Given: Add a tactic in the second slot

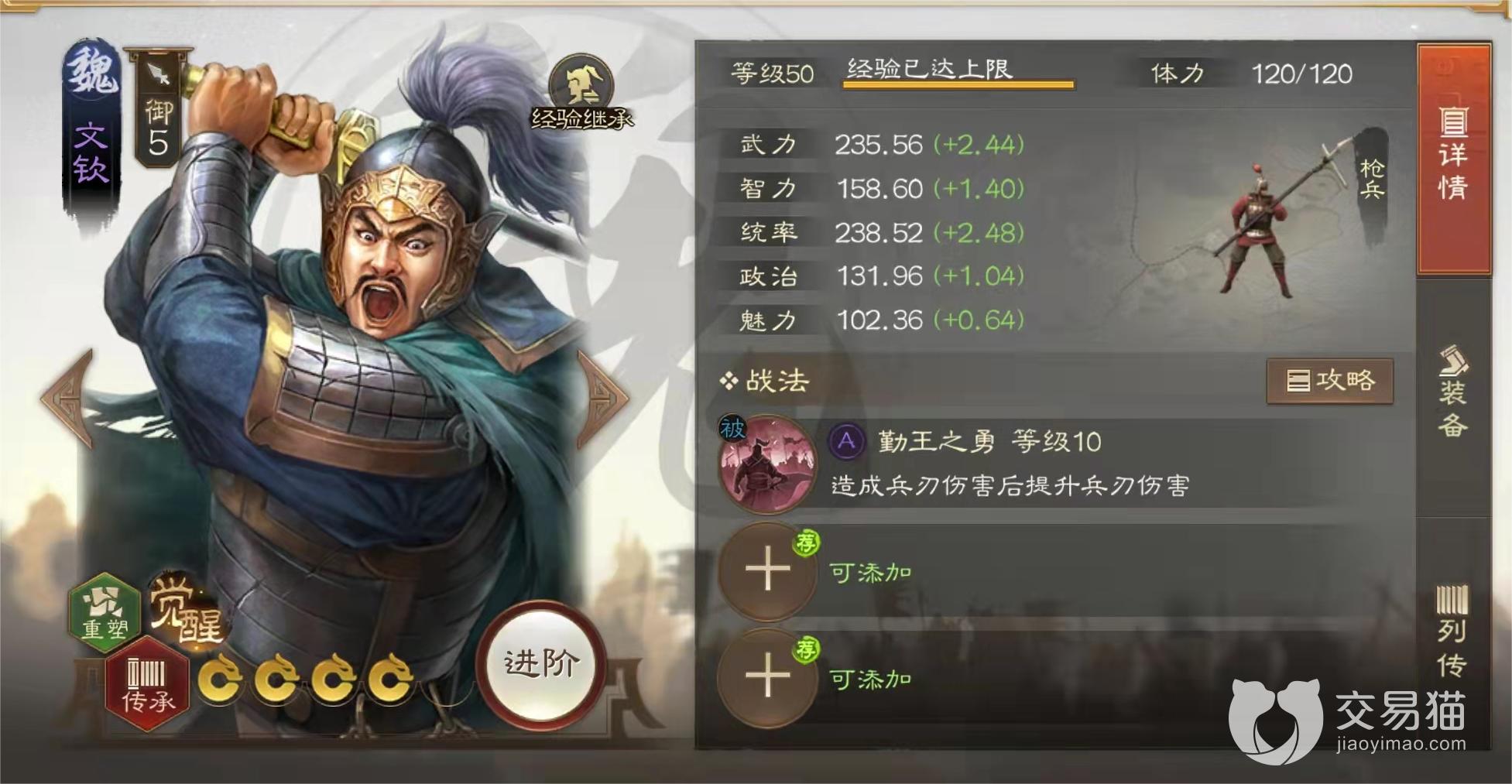Looking at the screenshot, I should (767, 571).
